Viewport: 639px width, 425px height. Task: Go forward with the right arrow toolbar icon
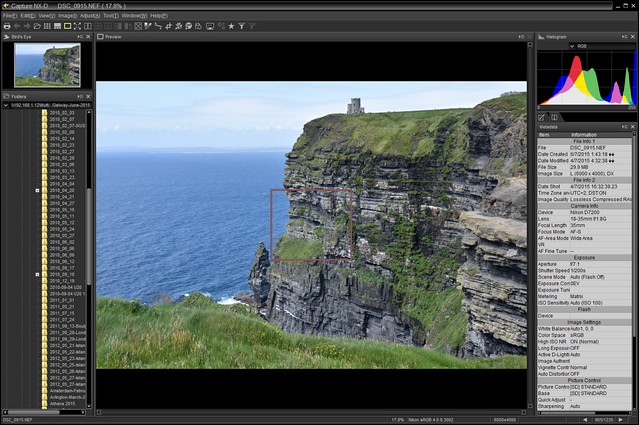(x=27, y=26)
